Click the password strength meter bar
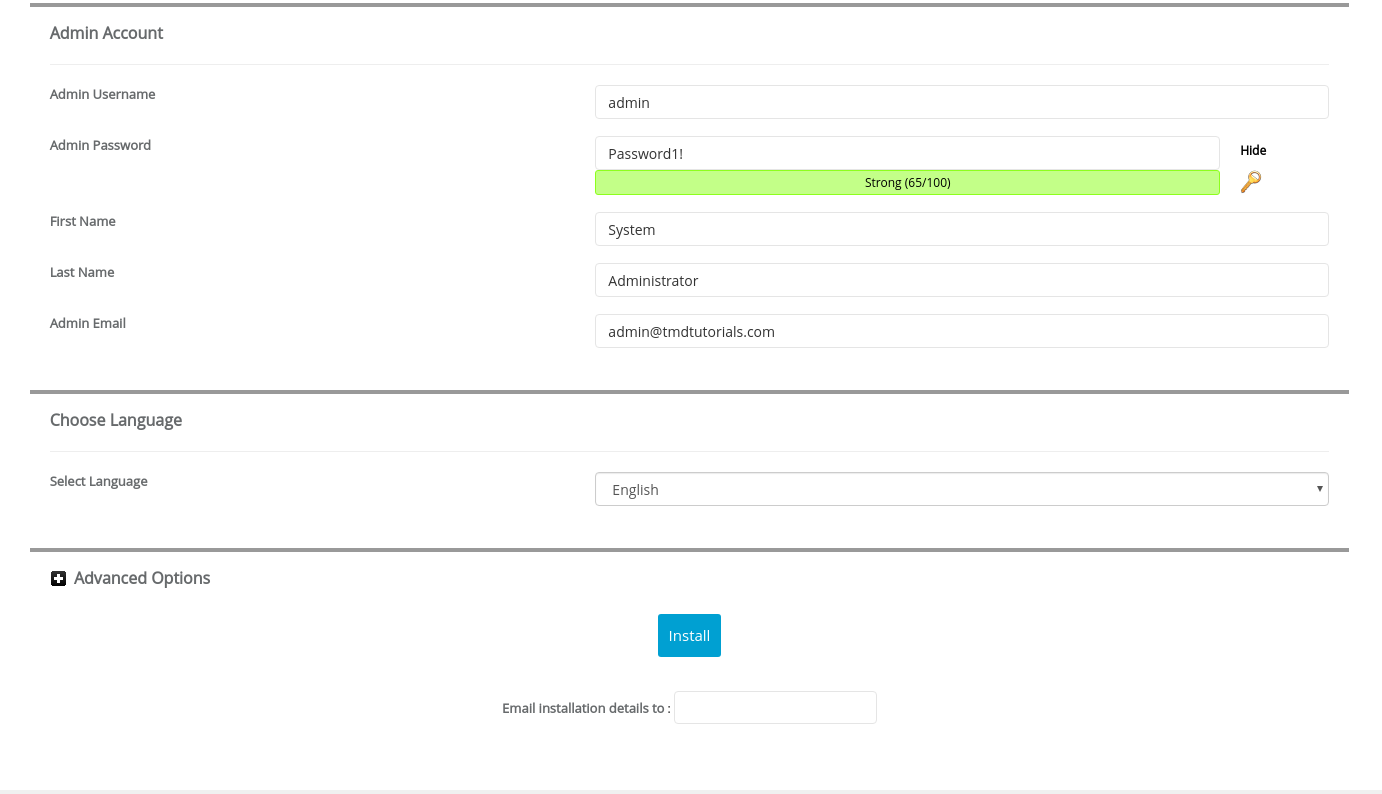 (x=907, y=182)
